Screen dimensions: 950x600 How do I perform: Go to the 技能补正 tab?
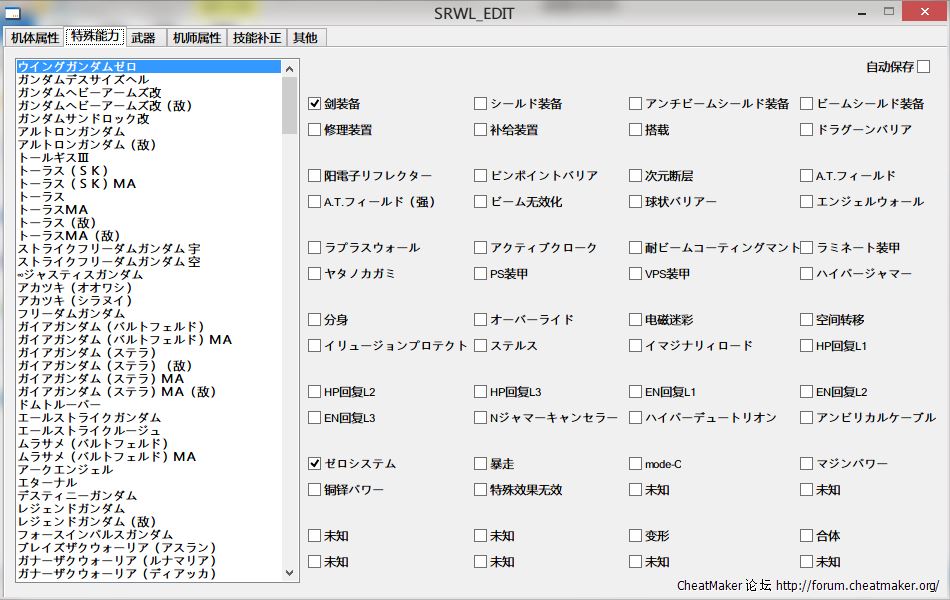257,38
